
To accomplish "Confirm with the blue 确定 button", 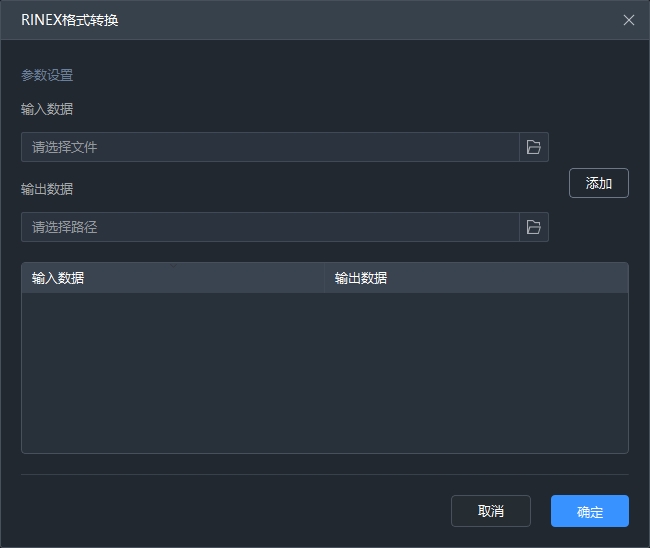I will point(589,511).
